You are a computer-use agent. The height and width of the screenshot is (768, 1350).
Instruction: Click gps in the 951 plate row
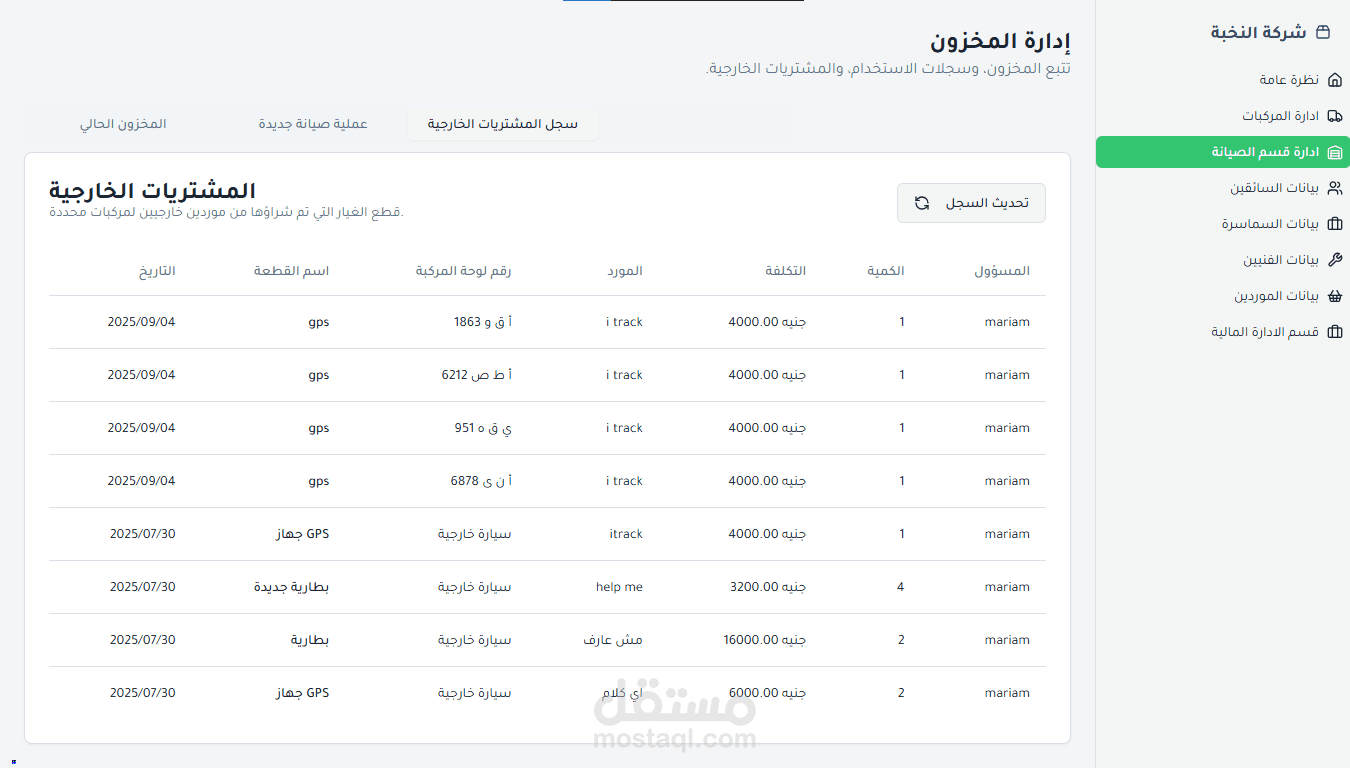coord(319,429)
